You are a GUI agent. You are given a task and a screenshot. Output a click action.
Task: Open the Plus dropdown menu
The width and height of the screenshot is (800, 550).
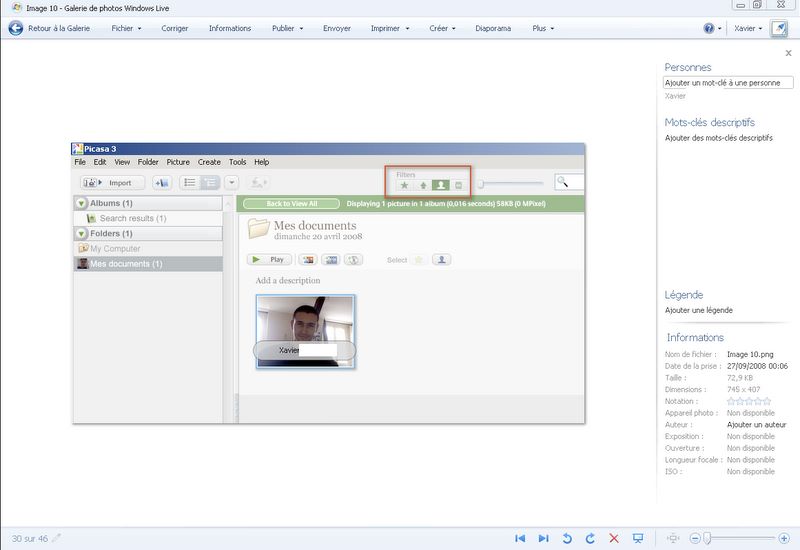point(543,29)
